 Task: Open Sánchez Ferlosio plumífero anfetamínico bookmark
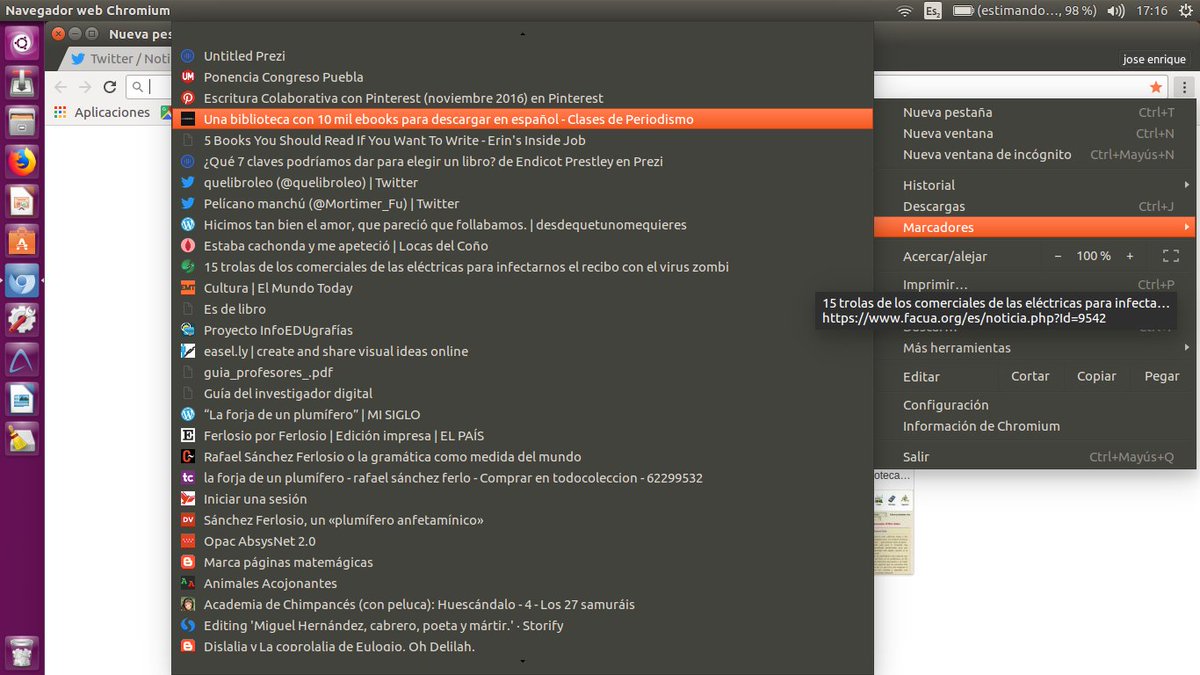click(x=522, y=520)
